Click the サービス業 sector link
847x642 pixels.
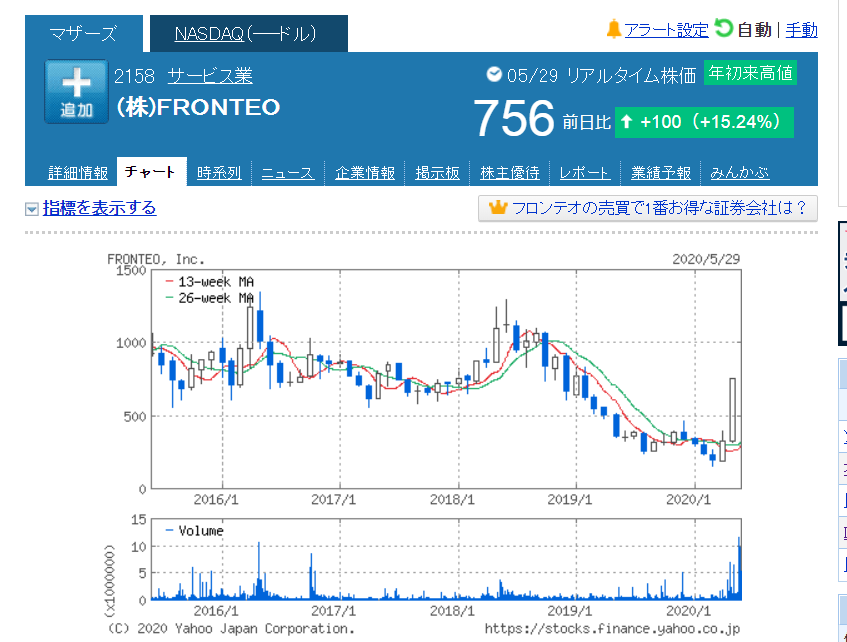click(210, 76)
